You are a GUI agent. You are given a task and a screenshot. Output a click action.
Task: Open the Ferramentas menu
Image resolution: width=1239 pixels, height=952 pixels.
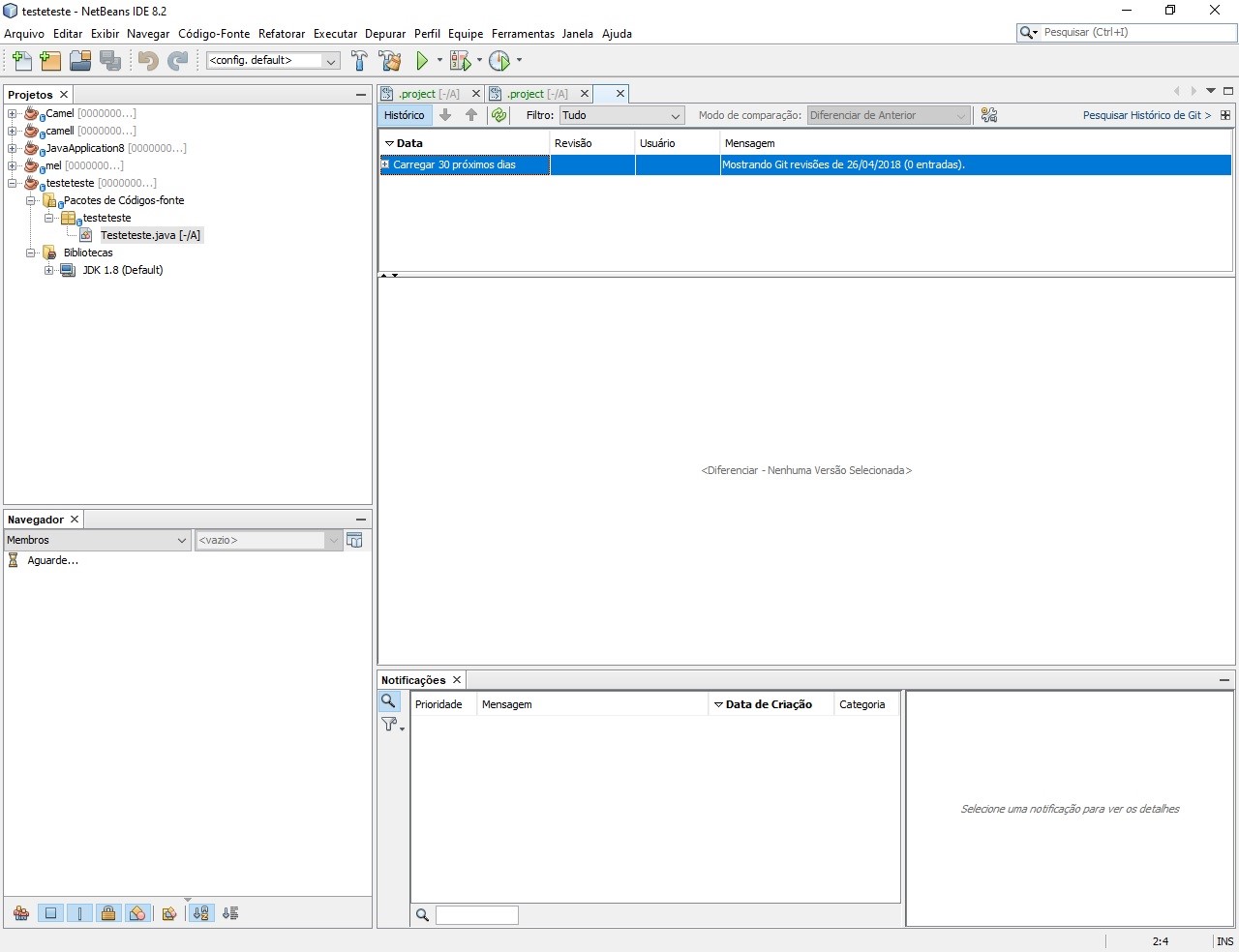click(523, 34)
